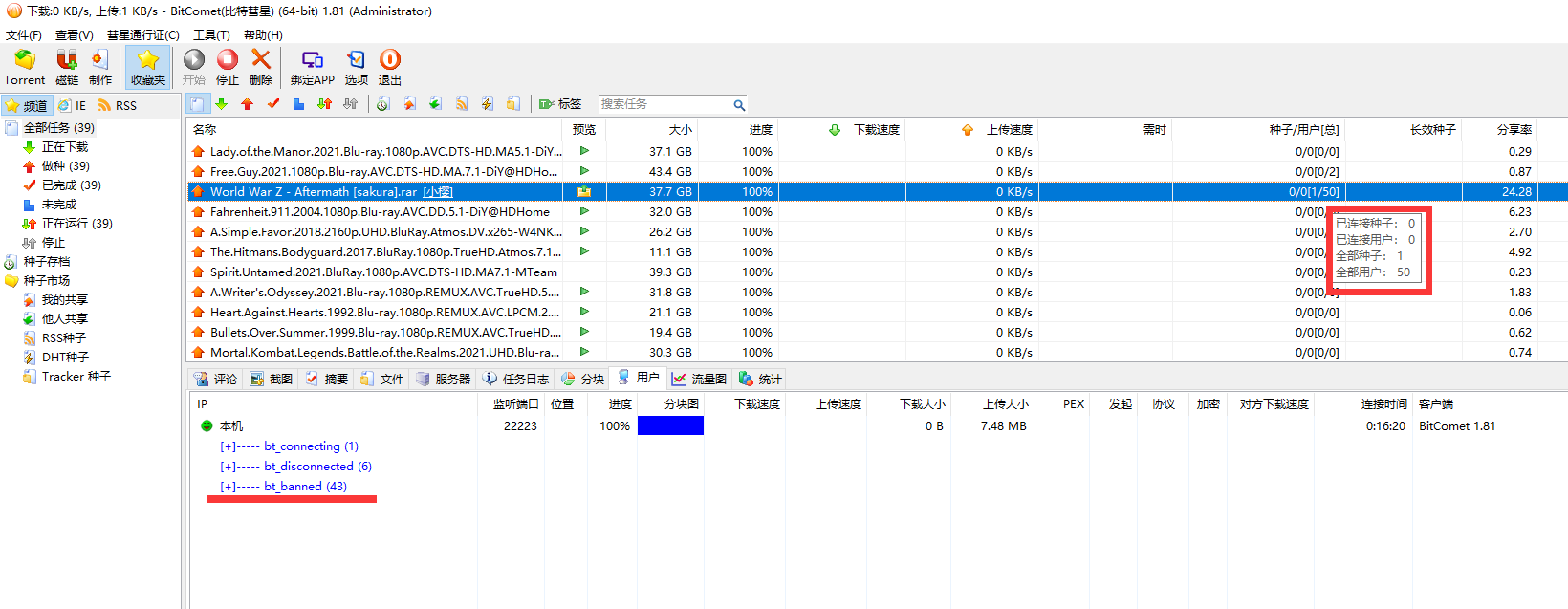
Task: Toggle the 收藏夹 favorites panel
Action: click(x=148, y=68)
